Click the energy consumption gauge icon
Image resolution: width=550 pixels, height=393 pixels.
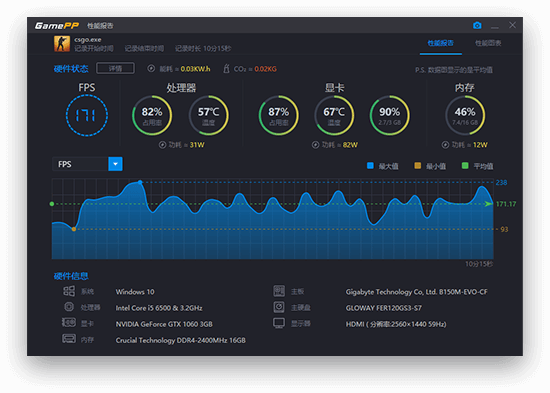point(151,68)
